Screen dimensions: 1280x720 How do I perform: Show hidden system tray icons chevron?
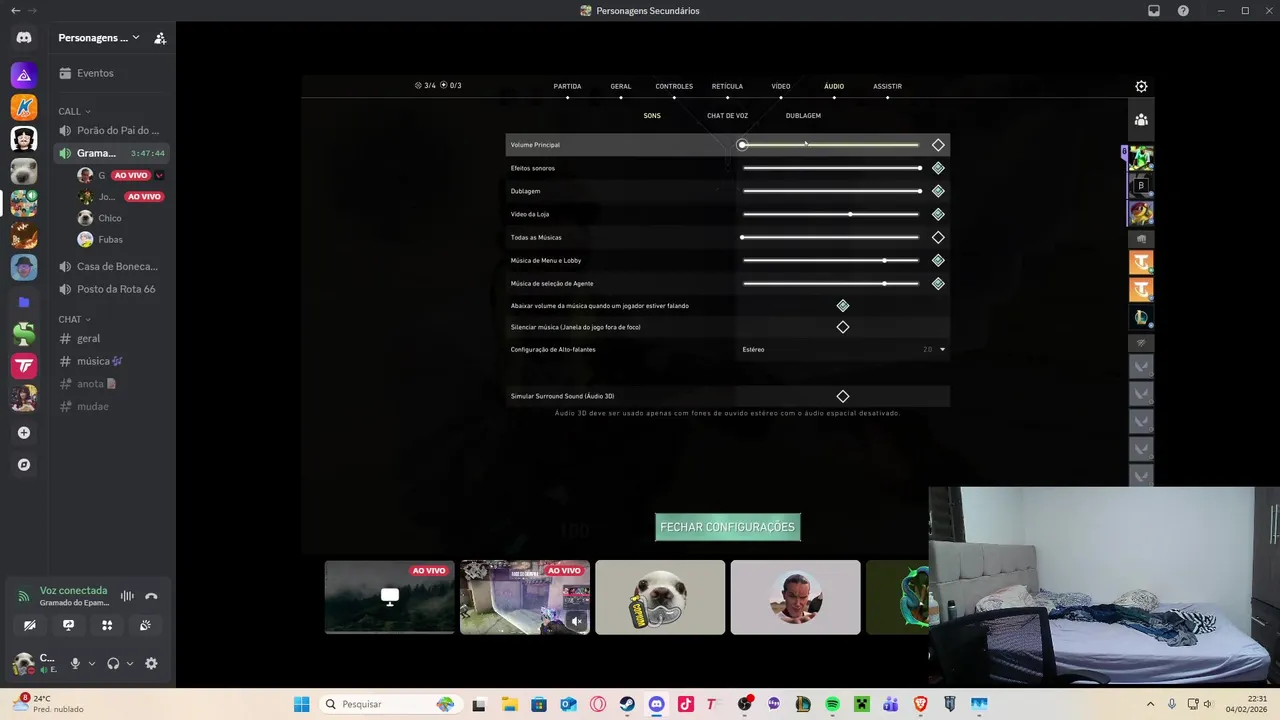point(1150,704)
